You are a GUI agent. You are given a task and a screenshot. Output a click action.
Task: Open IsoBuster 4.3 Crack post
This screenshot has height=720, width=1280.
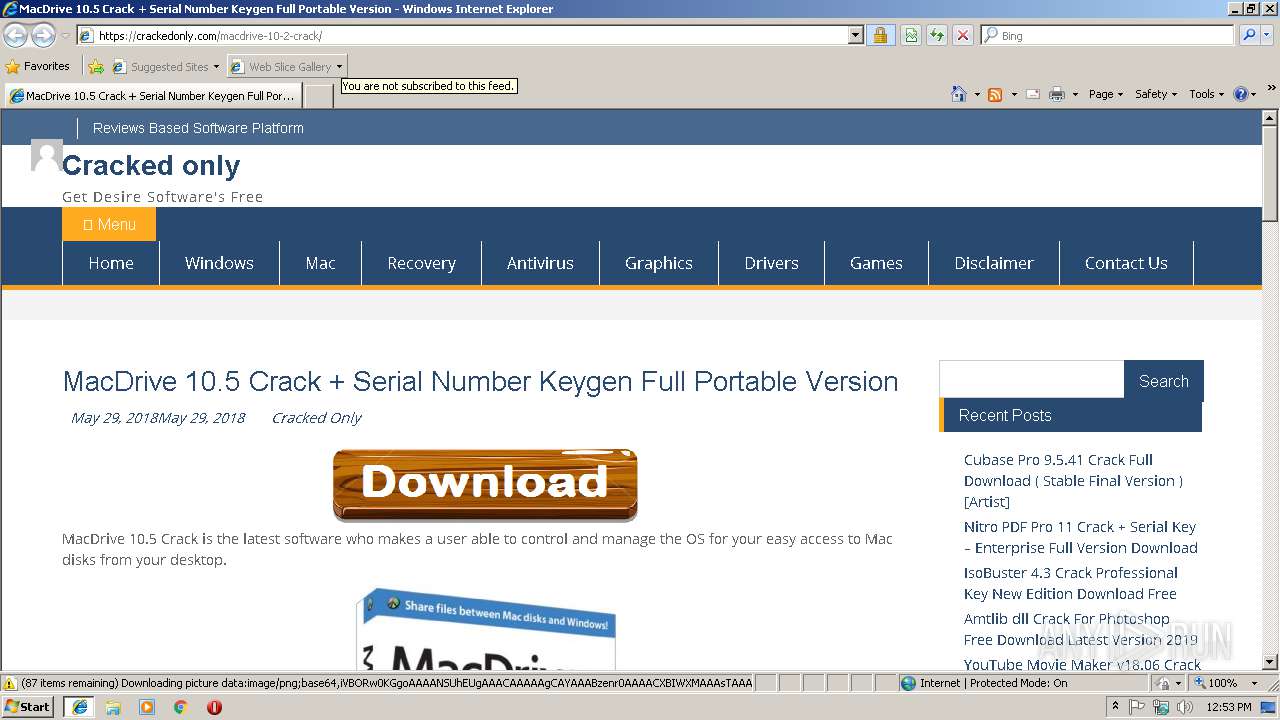[1071, 583]
